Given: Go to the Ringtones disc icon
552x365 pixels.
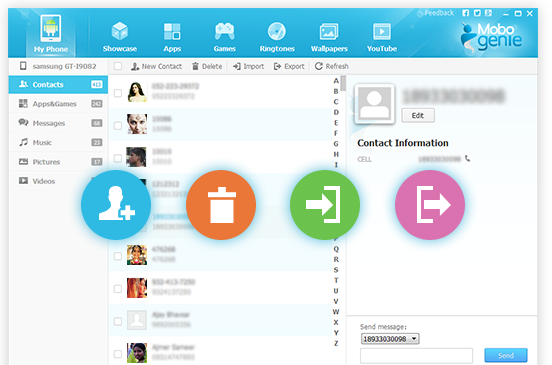Looking at the screenshot, I should 277,31.
